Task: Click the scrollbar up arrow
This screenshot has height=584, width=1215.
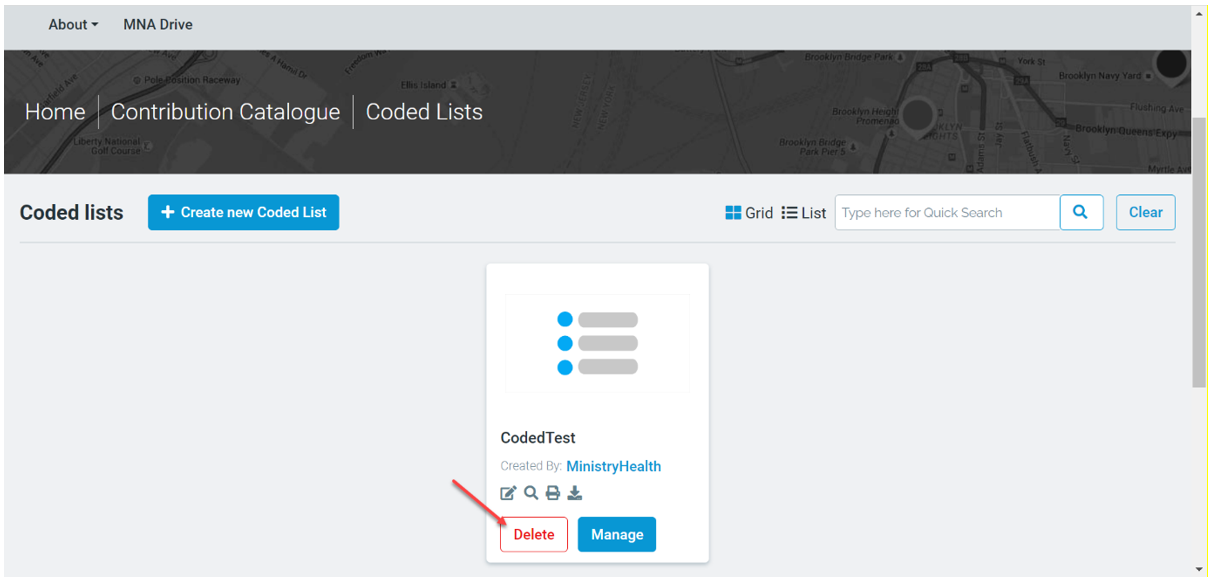Action: pos(1200,14)
